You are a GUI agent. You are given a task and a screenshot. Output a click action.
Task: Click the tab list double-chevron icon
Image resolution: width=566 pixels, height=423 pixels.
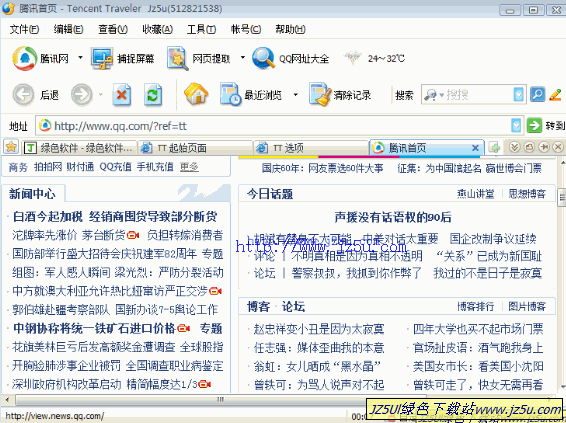pyautogui.click(x=515, y=147)
